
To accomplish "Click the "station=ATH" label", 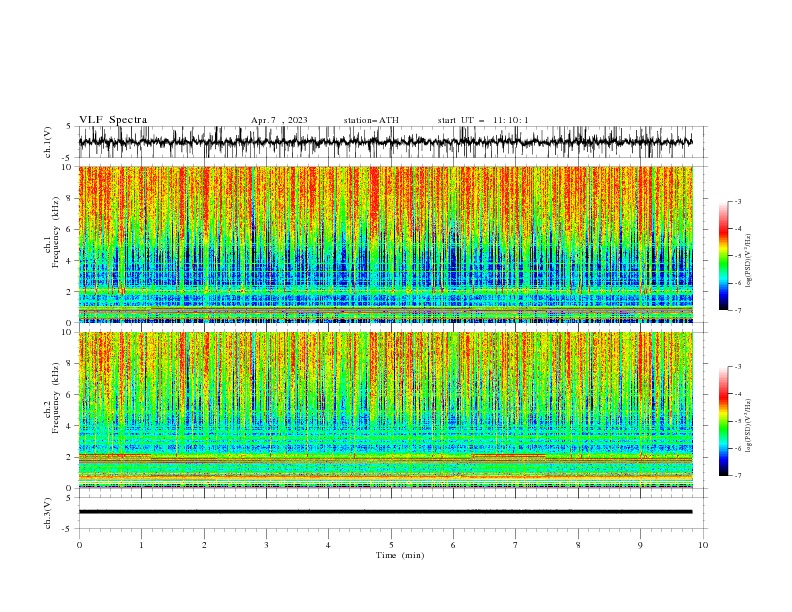I will point(371,120).
